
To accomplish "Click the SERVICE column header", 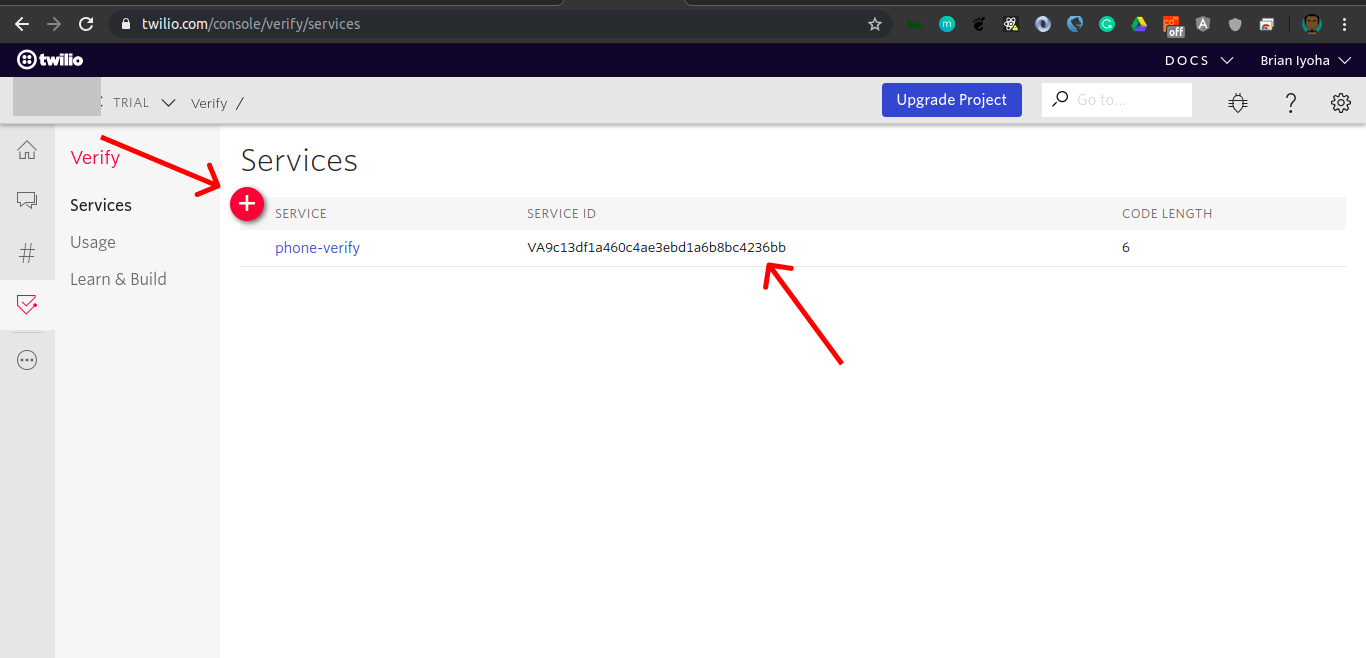I will click(301, 214).
